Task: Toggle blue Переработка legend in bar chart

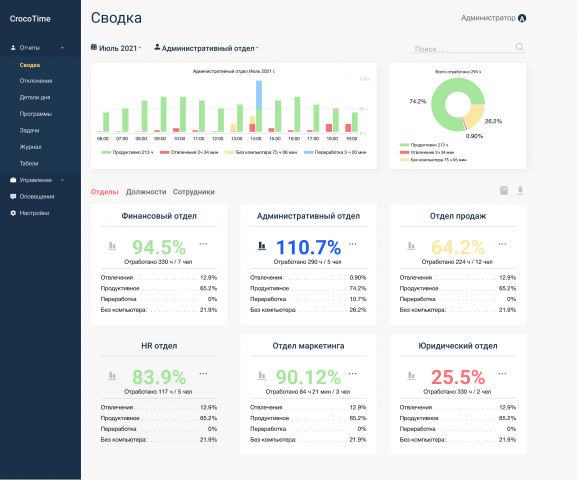Action: click(x=335, y=152)
